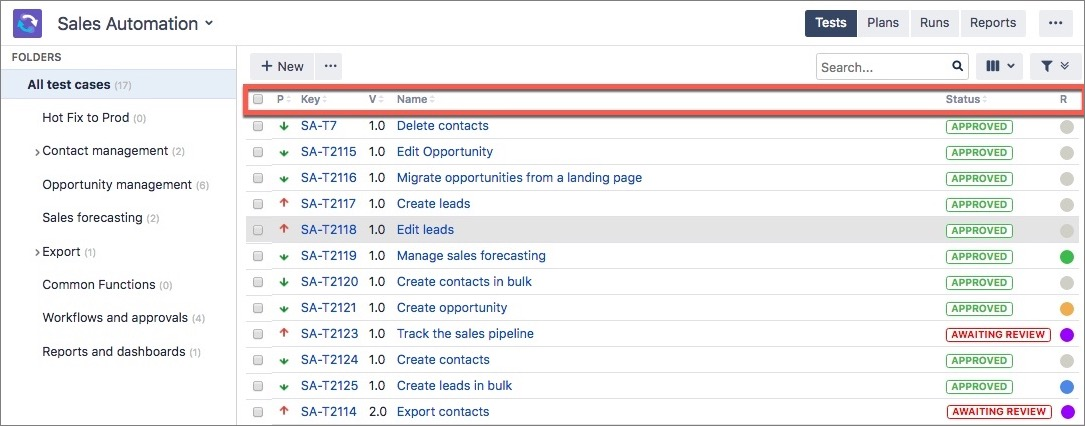
Task: Click the green priority arrow for SA-T7
Action: [x=284, y=127]
